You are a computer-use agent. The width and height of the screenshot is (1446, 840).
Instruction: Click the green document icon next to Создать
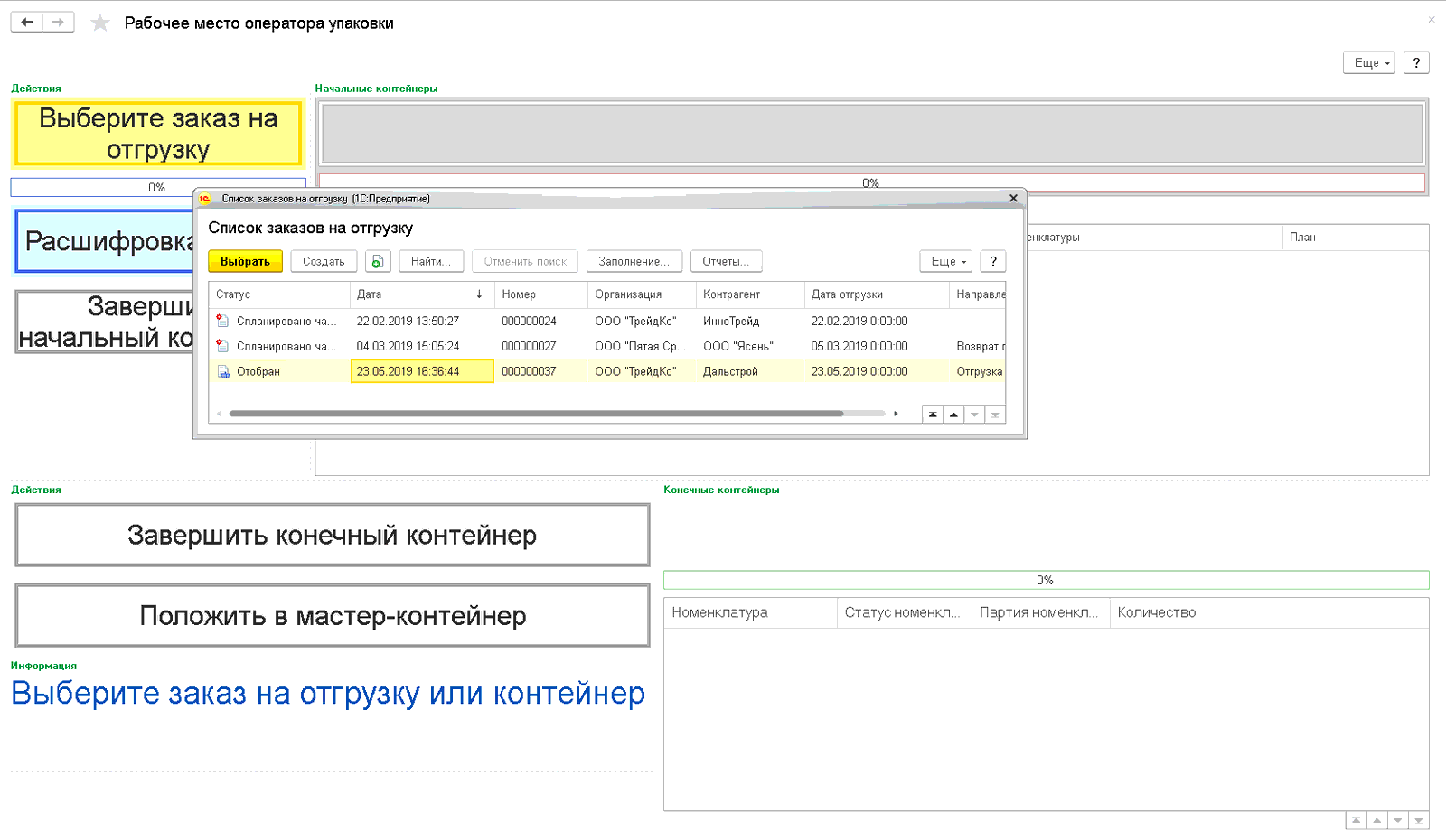(x=378, y=261)
